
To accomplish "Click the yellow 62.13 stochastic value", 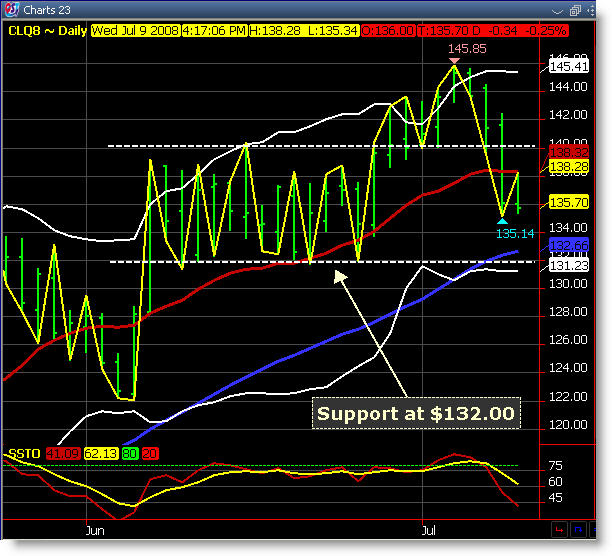I will 101,453.
